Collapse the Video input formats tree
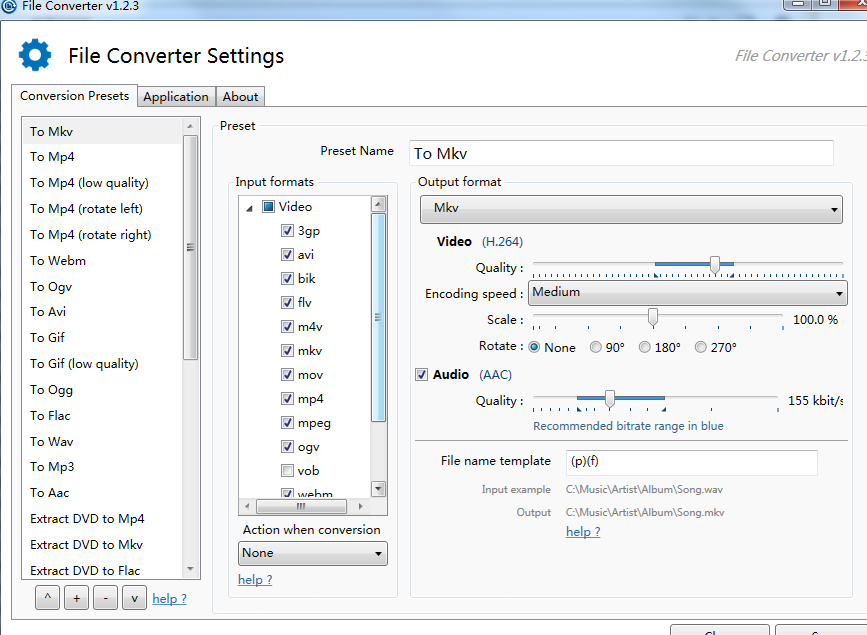 249,208
